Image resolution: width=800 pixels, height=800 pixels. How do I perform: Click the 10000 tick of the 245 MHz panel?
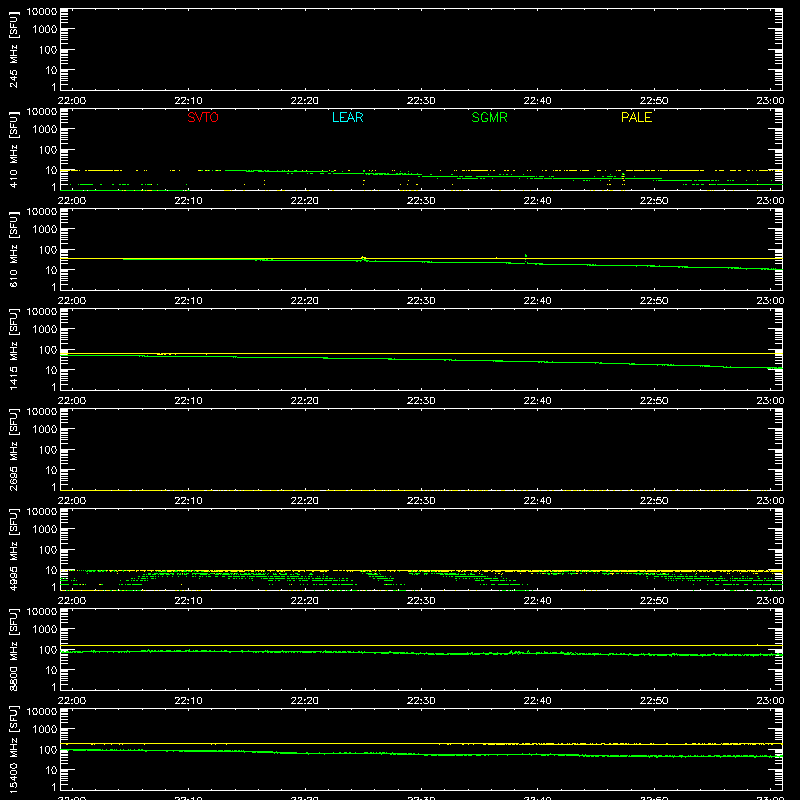(42, 12)
